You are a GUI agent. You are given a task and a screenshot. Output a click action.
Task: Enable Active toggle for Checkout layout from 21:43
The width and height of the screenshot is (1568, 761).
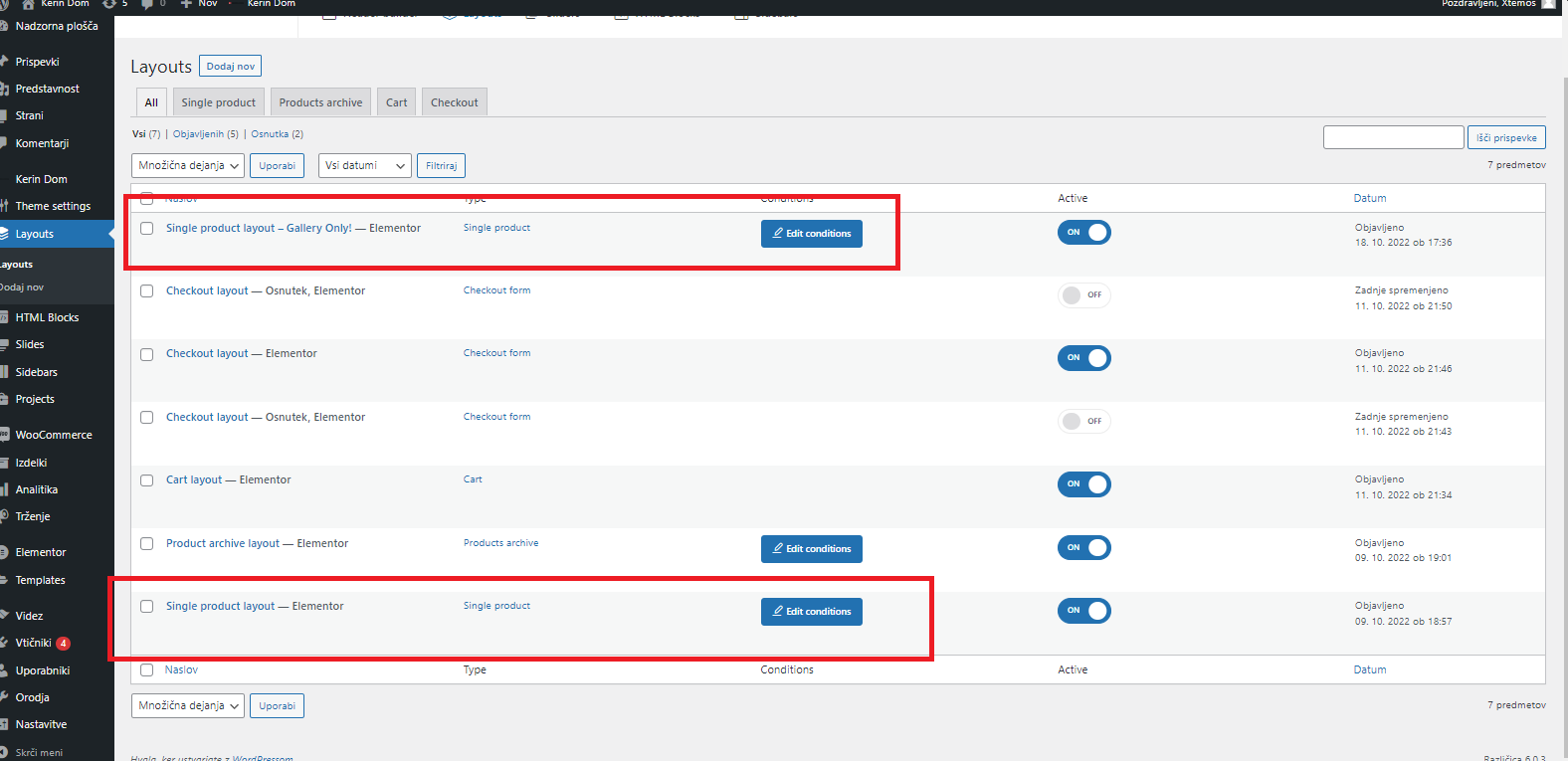click(1083, 421)
